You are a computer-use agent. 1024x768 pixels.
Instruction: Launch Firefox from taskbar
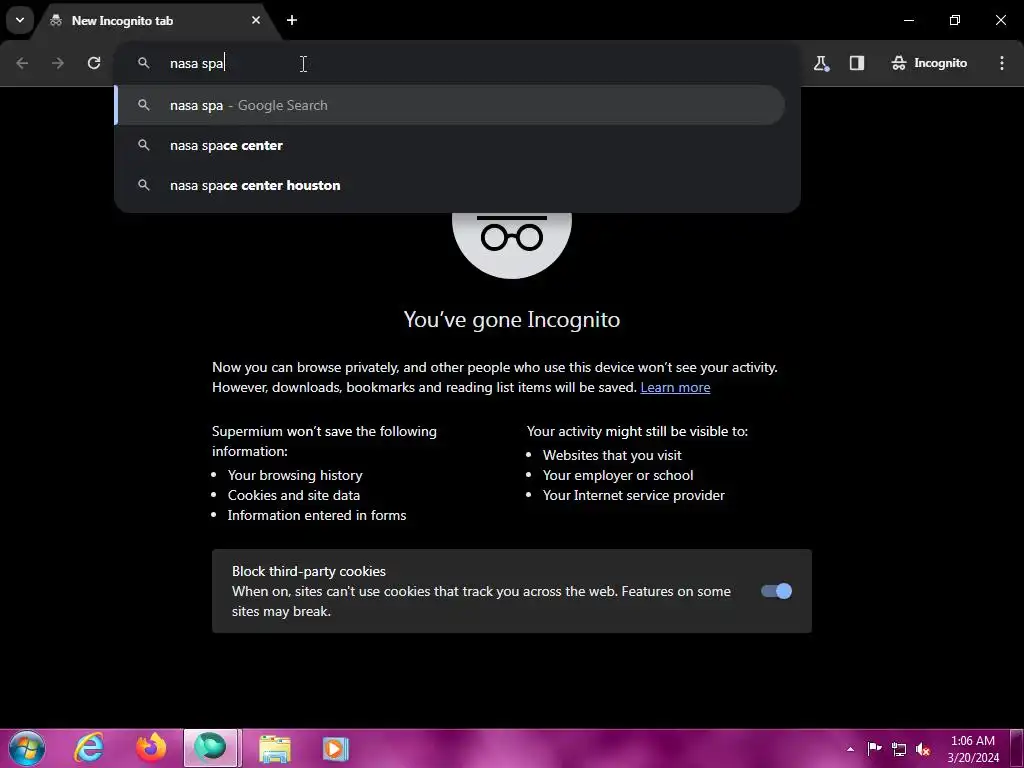point(151,748)
